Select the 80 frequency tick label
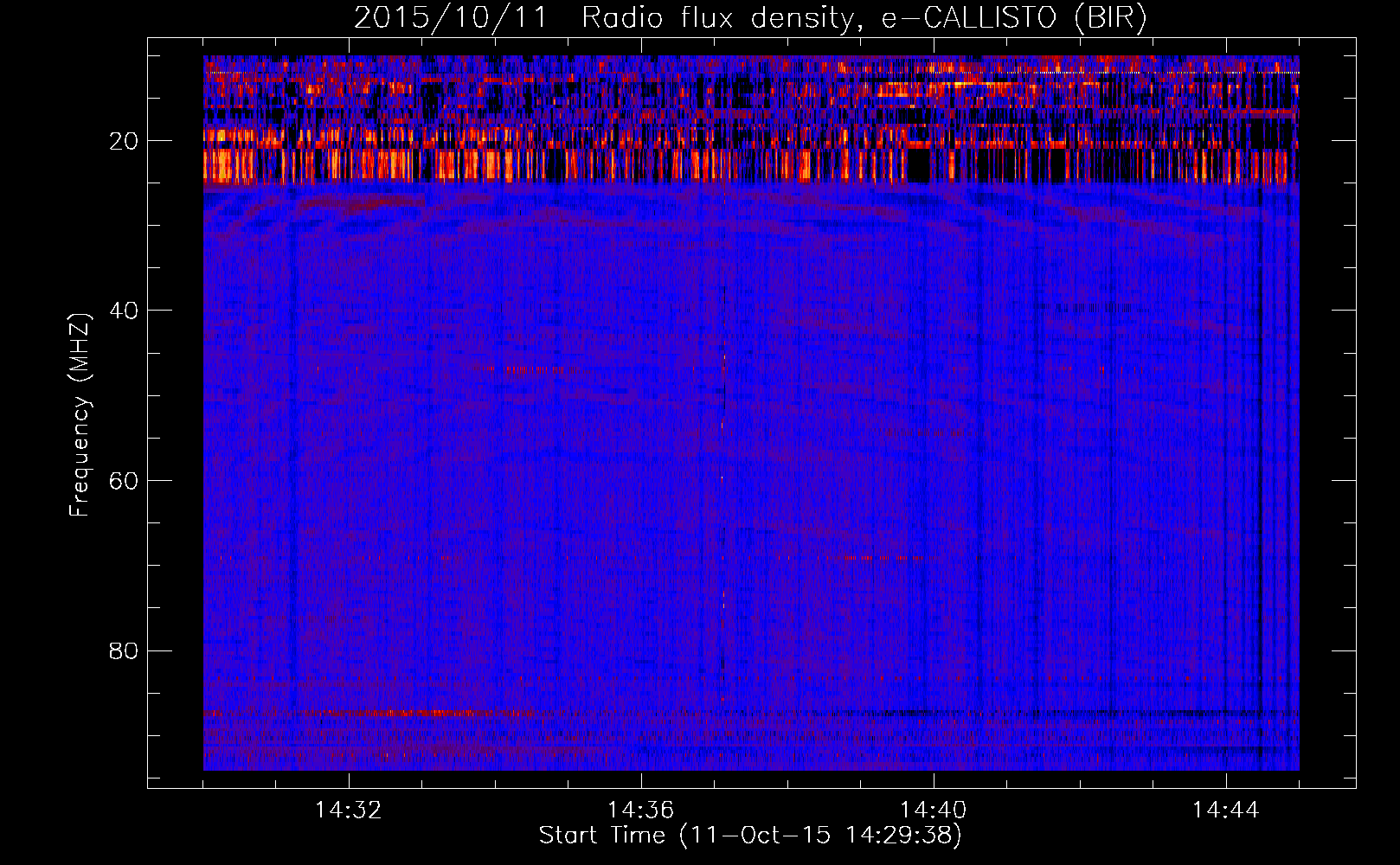 coord(124,650)
